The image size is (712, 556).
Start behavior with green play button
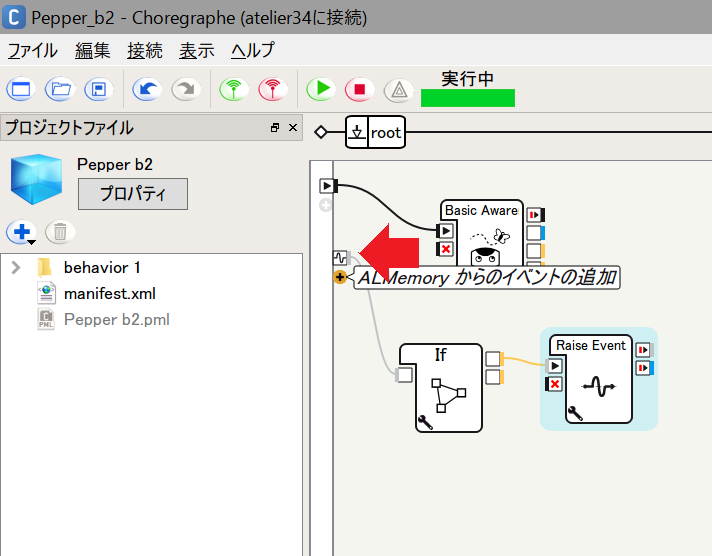321,89
